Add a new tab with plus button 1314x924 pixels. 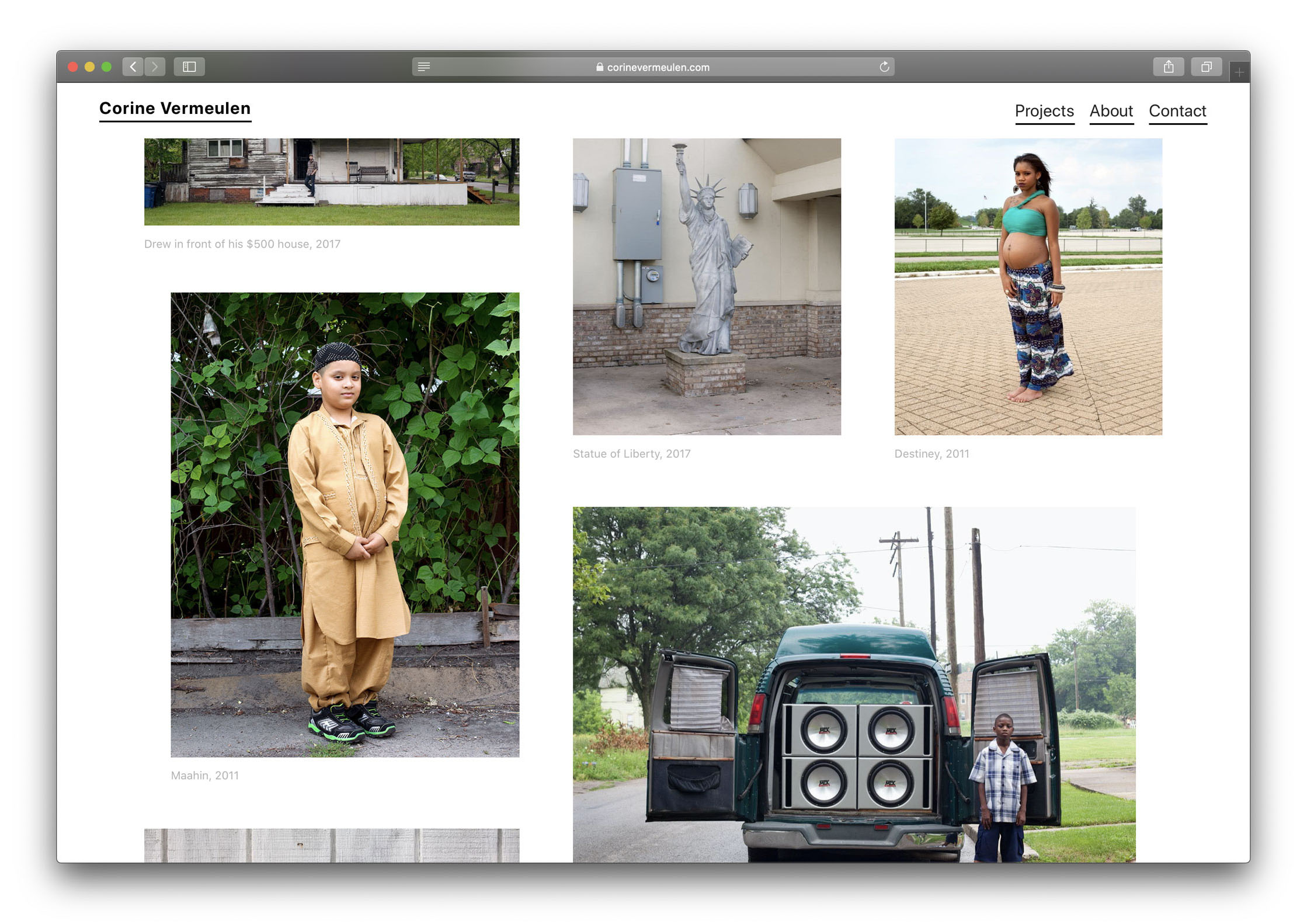(1239, 72)
